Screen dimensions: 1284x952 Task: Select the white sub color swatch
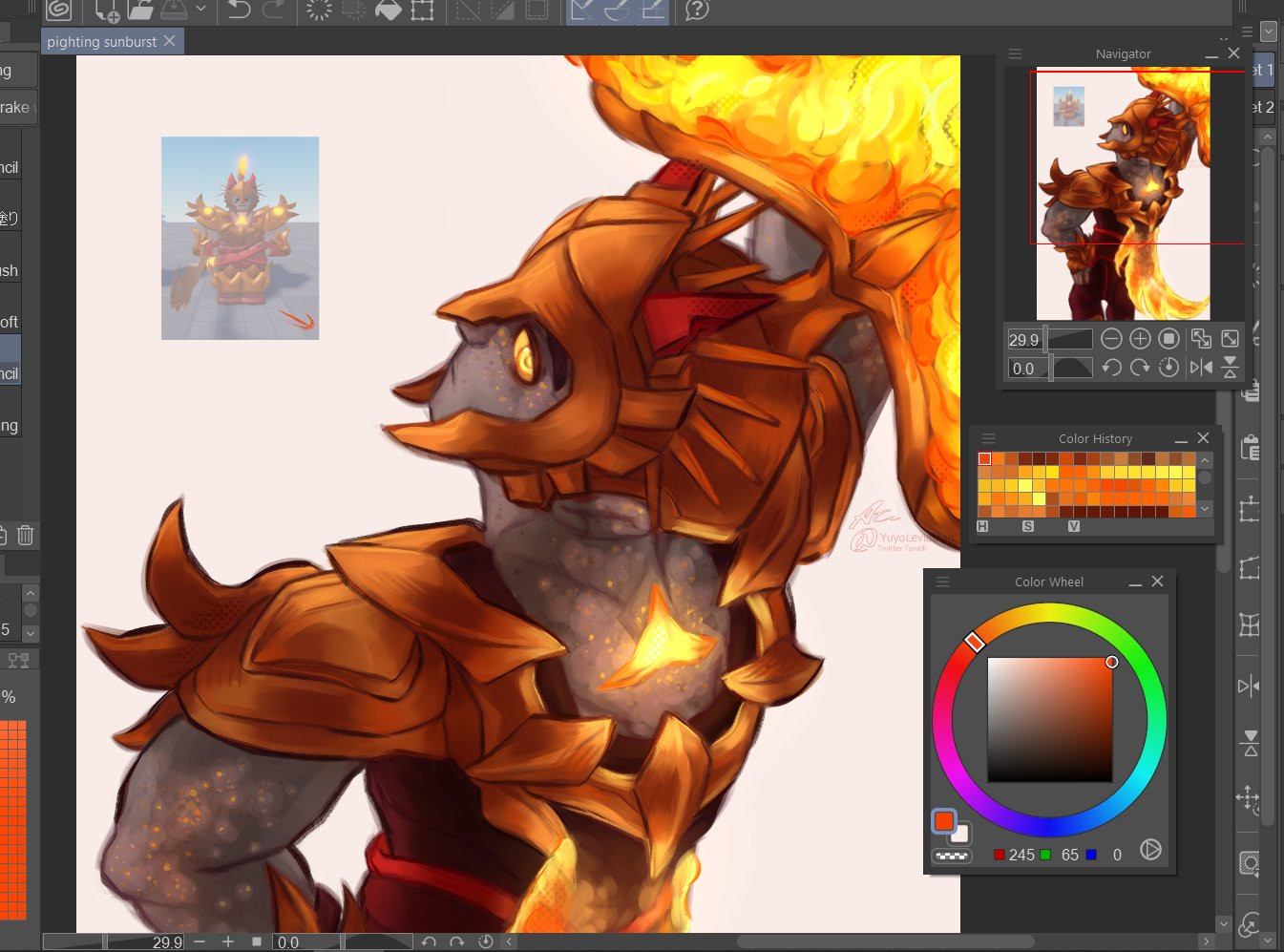click(960, 834)
